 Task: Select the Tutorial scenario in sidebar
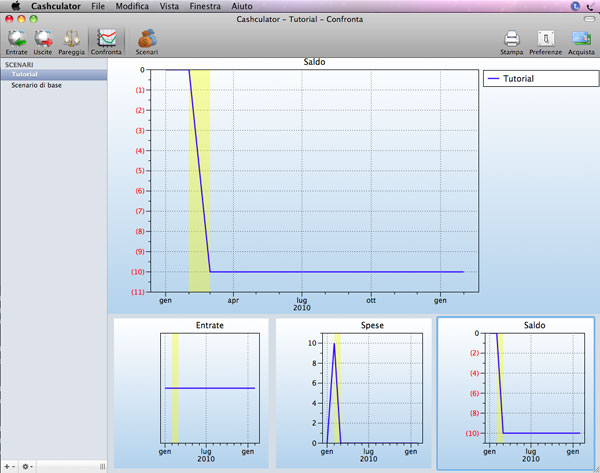tap(25, 74)
